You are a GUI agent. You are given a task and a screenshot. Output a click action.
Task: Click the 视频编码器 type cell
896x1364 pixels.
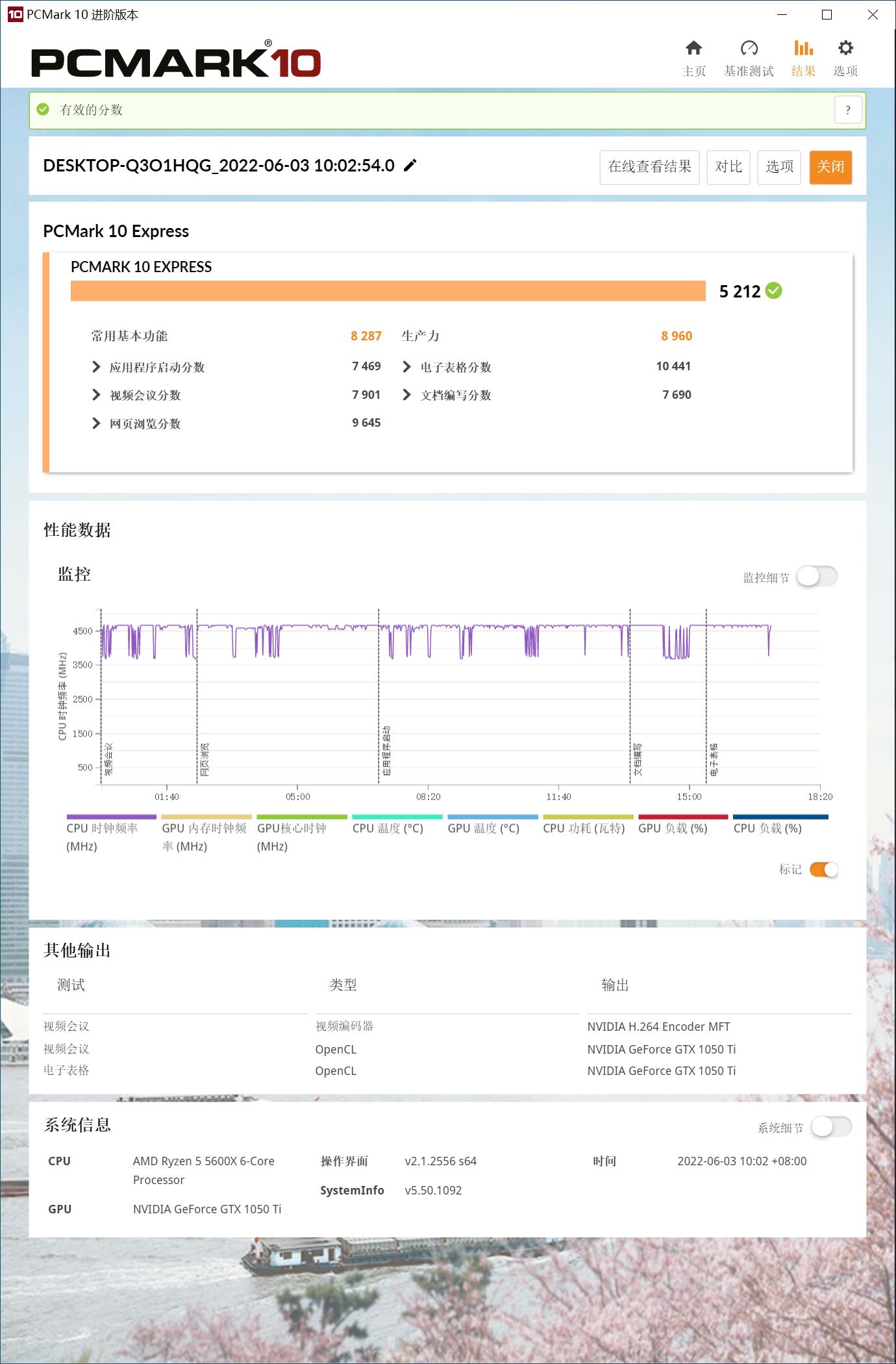click(344, 1026)
